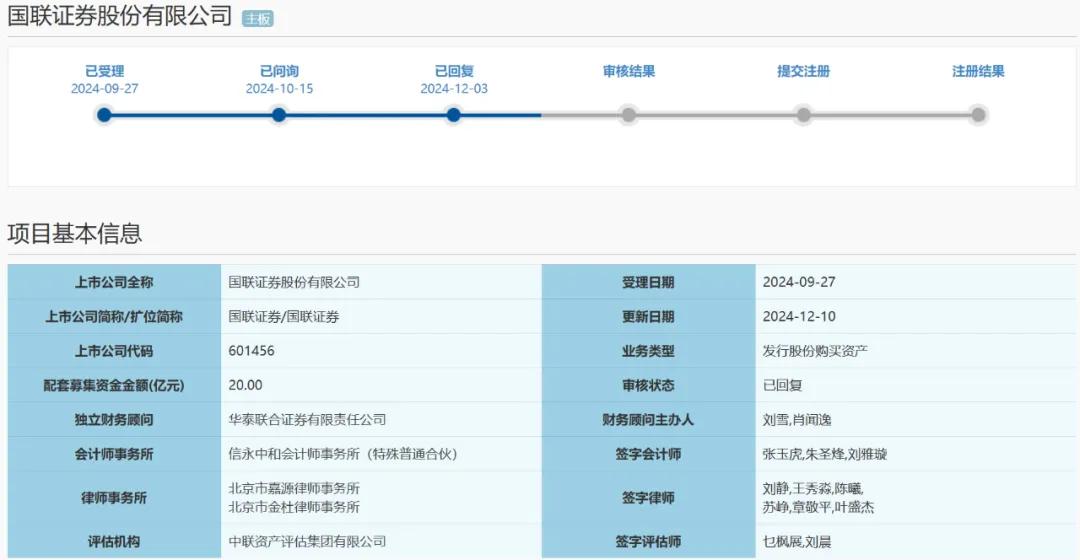The width and height of the screenshot is (1080, 560).
Task: Click the names 刘雪,肖闻逸
Action: (797, 420)
